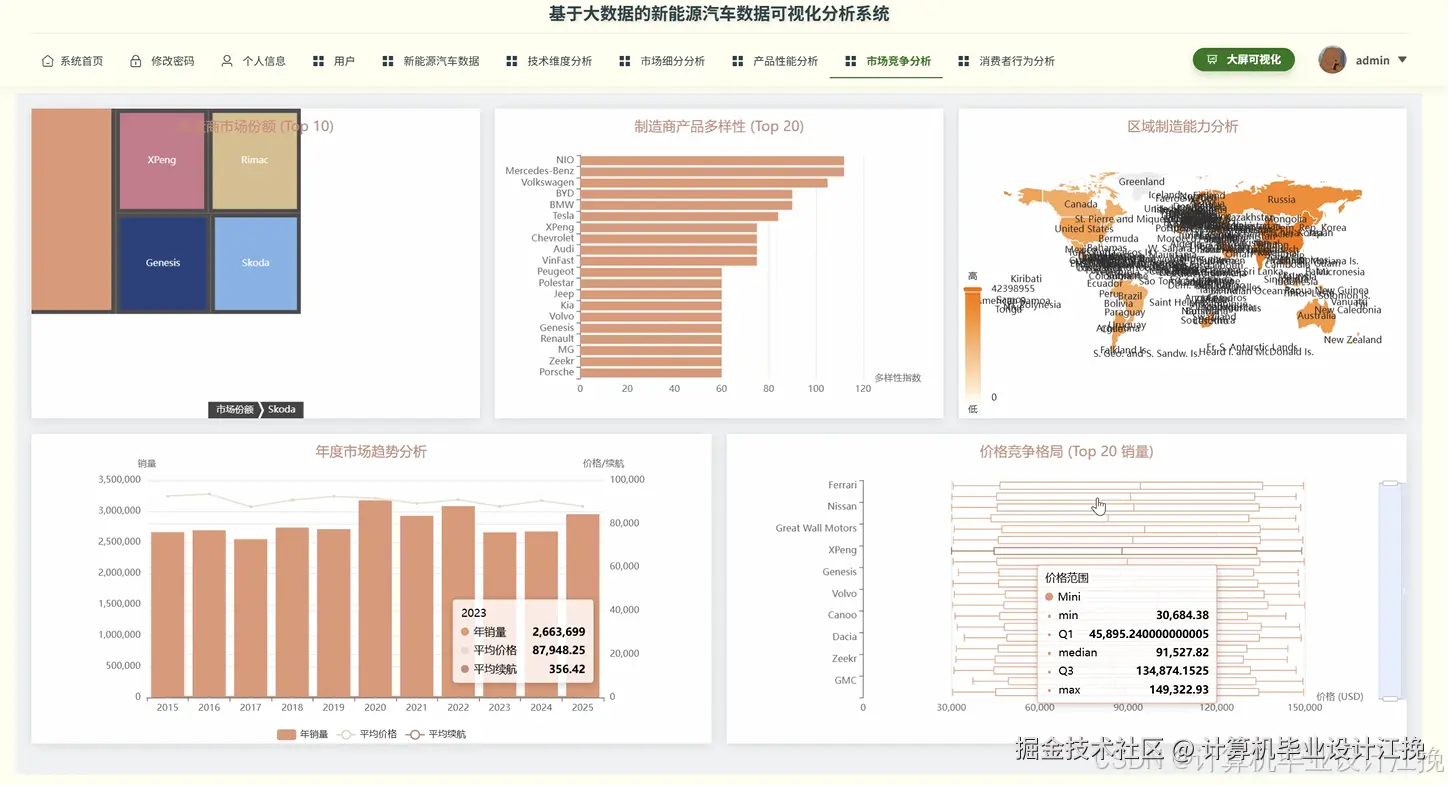This screenshot has width=1448, height=785.
Task: Click chart title 年度市场趋势分析
Action: [371, 452]
